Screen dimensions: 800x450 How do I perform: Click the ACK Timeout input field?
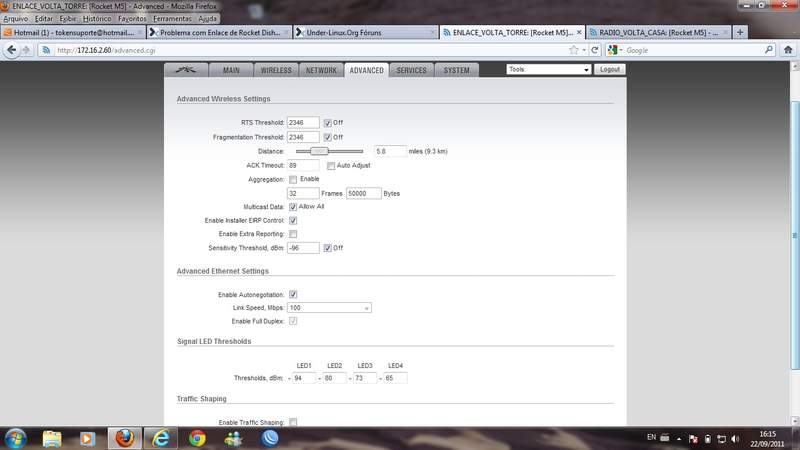pyautogui.click(x=303, y=165)
